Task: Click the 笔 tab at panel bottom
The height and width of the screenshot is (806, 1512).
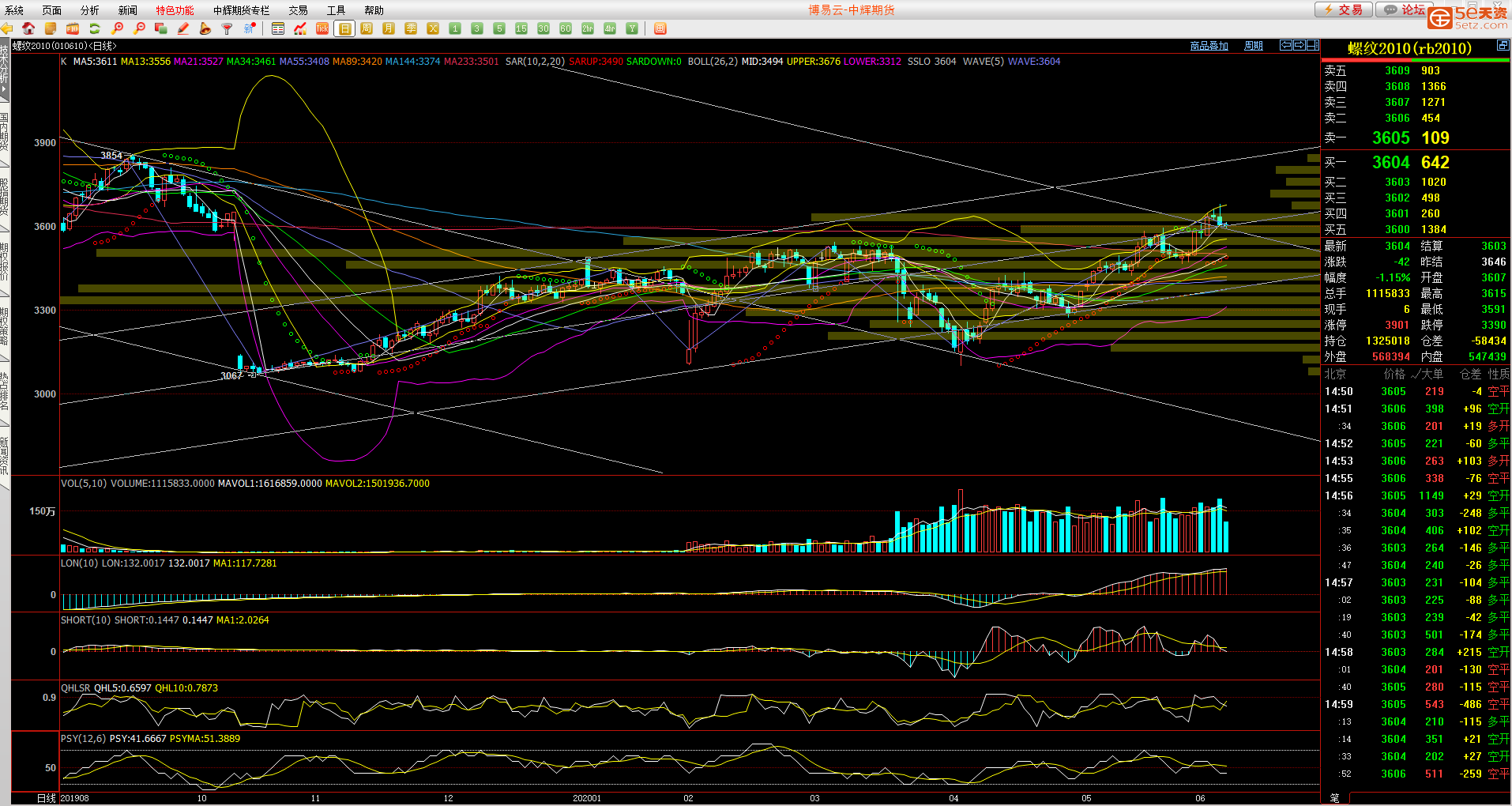Action: point(1335,798)
